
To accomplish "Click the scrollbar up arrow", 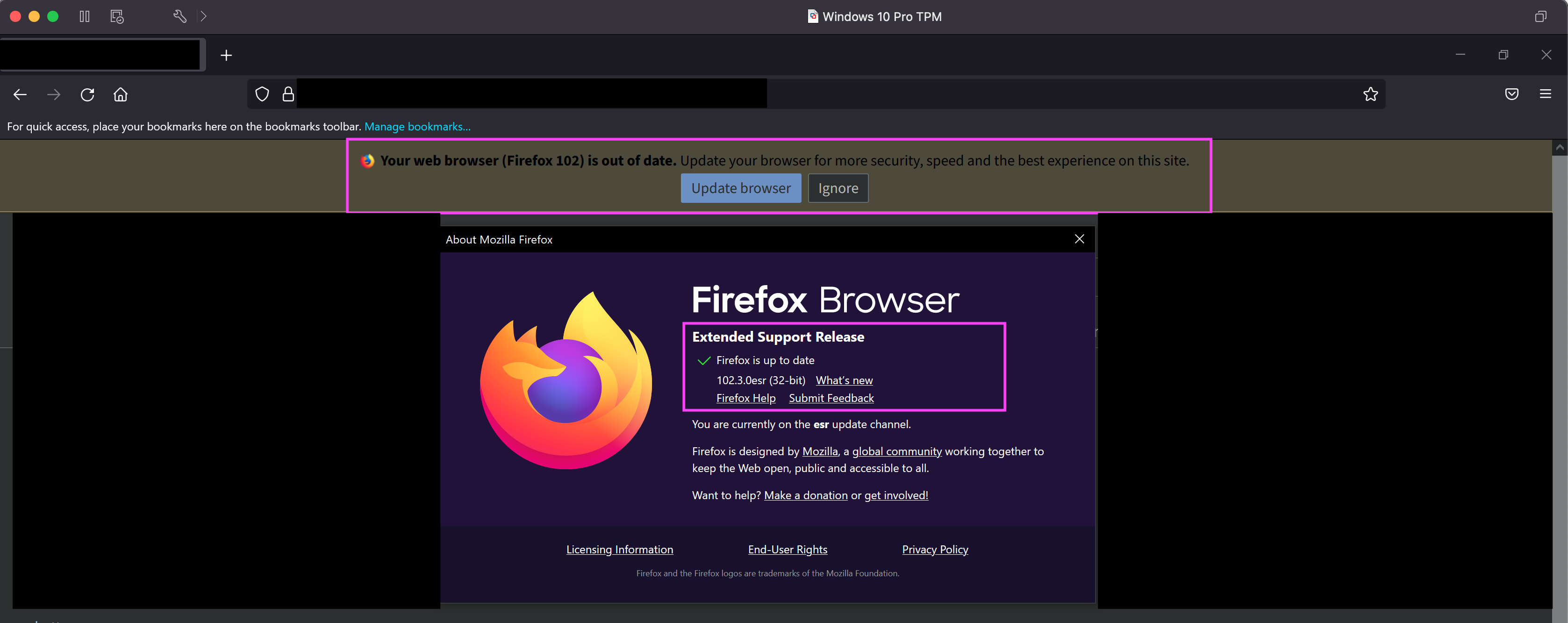I will (x=1560, y=147).
